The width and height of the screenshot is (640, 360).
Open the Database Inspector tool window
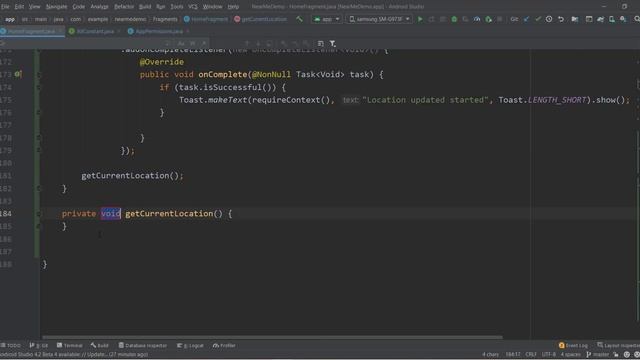click(143, 345)
